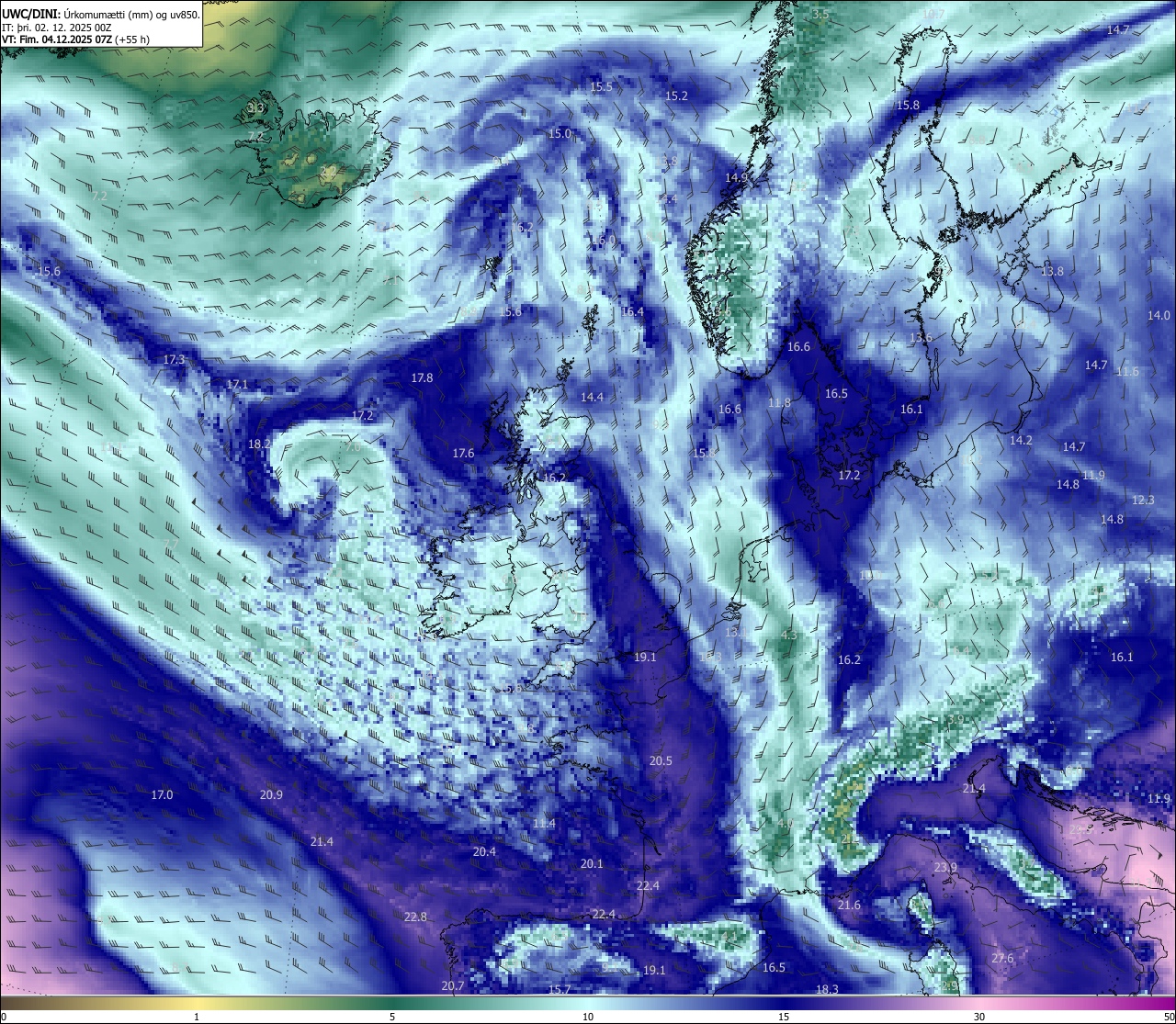Select the color scale tick label 1

(x=197, y=1017)
